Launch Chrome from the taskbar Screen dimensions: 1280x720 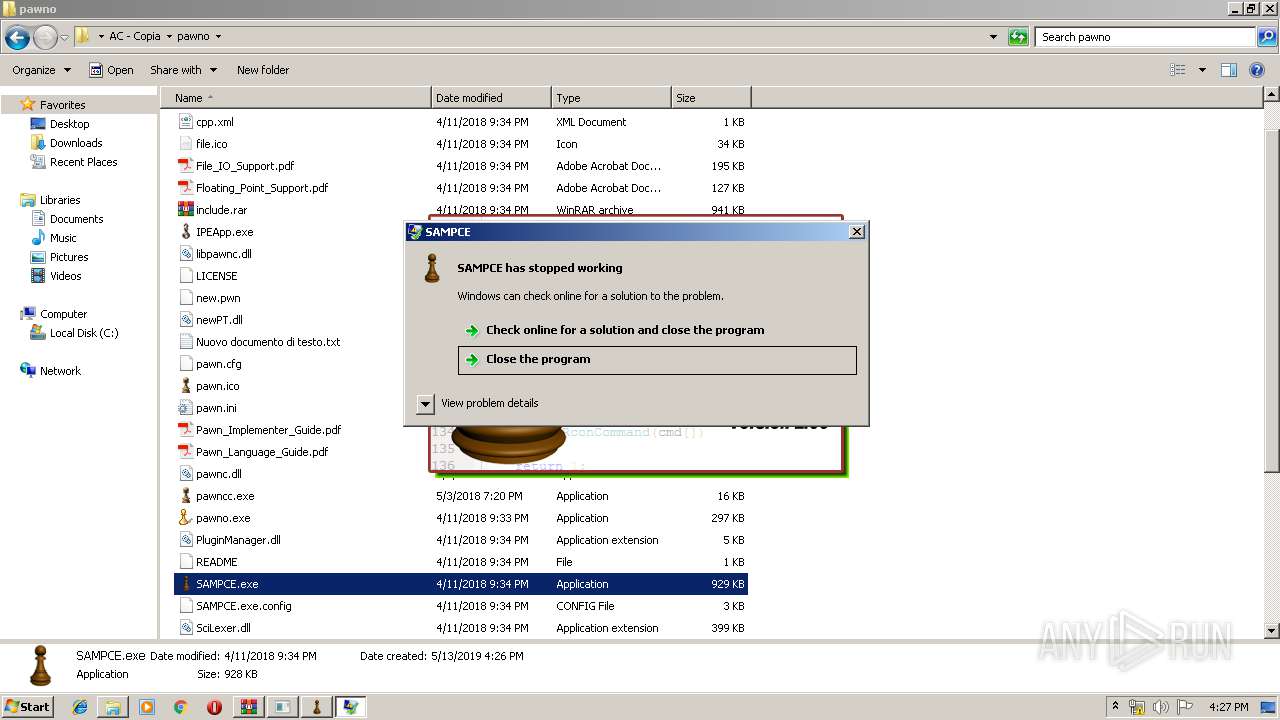(x=180, y=707)
